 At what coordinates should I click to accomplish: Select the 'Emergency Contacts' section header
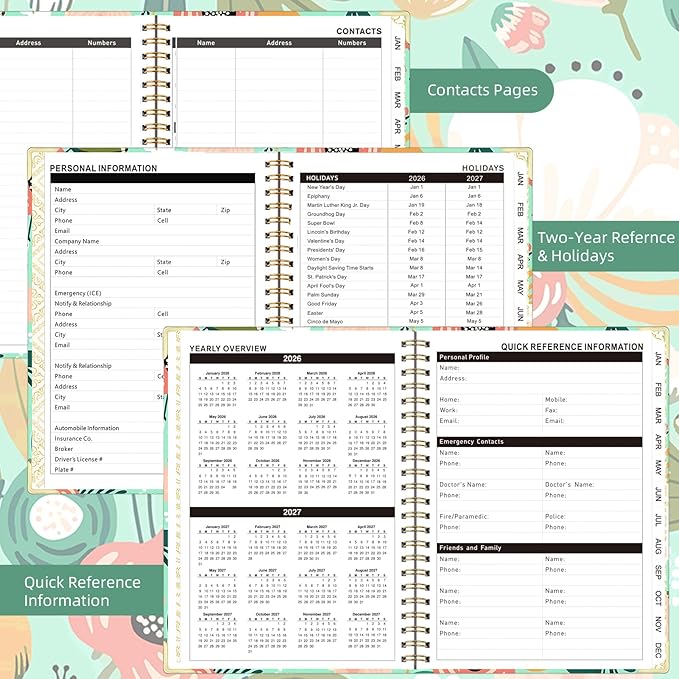539,442
